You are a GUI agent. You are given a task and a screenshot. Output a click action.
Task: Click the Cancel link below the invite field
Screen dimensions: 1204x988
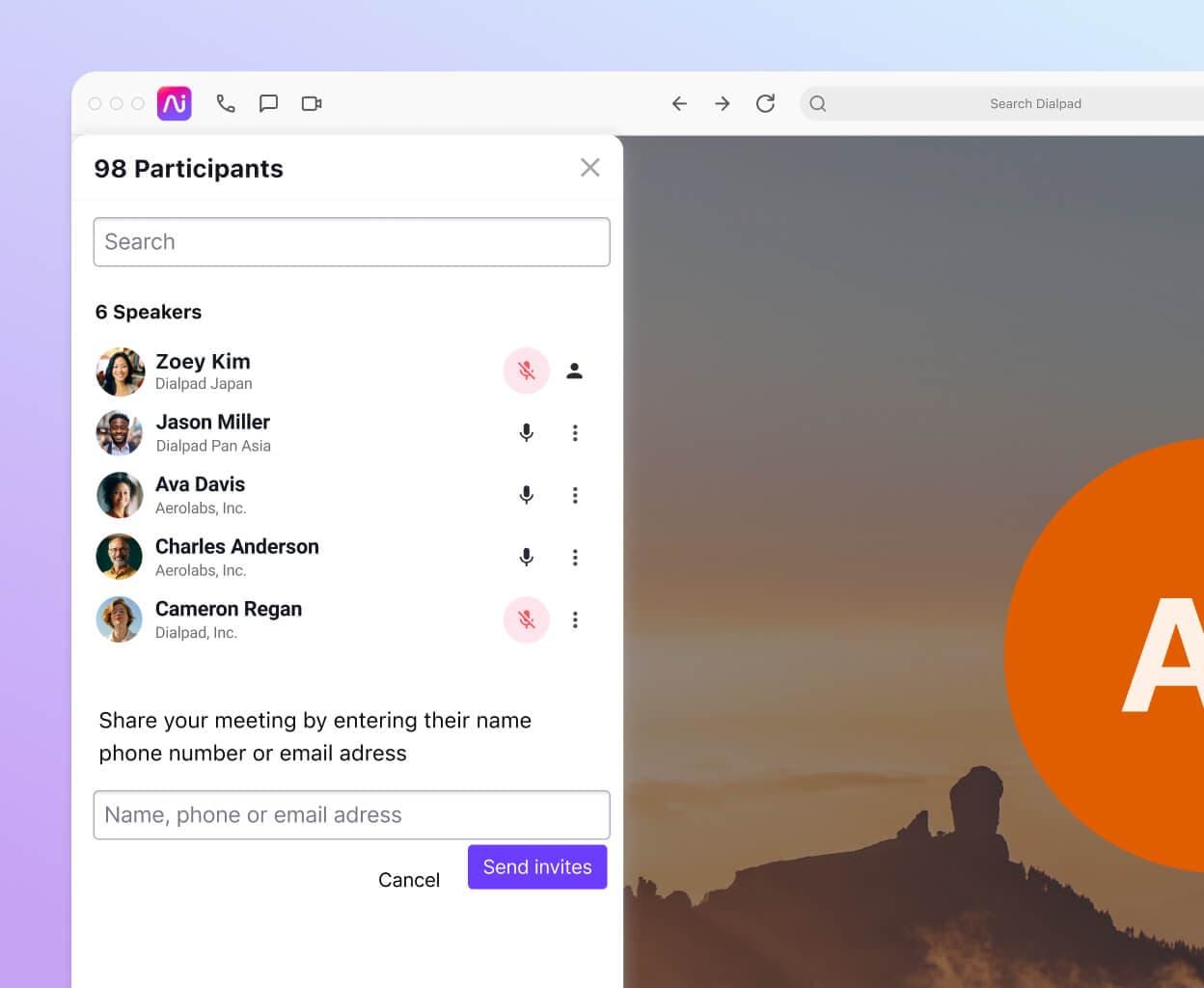[x=409, y=879]
